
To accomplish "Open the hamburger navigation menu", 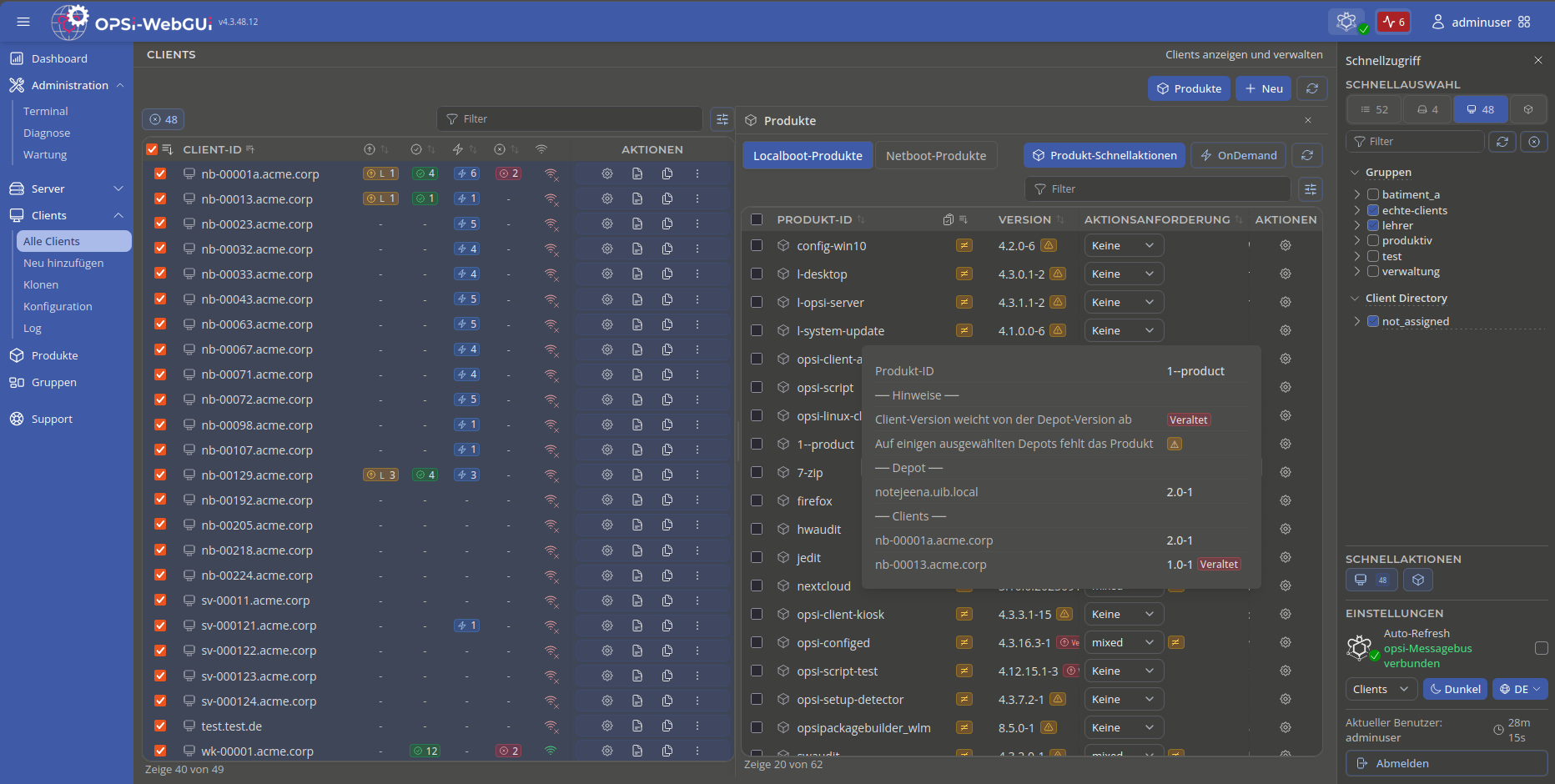I will (x=23, y=22).
